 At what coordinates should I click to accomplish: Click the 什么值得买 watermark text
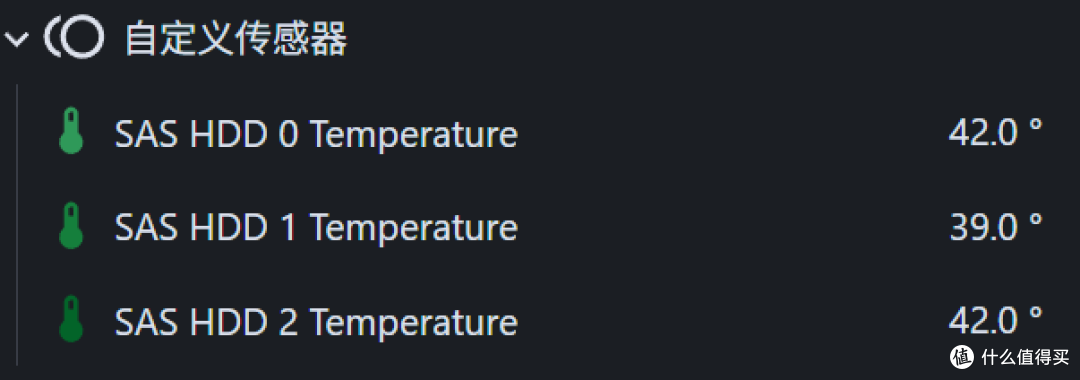(x=1025, y=357)
